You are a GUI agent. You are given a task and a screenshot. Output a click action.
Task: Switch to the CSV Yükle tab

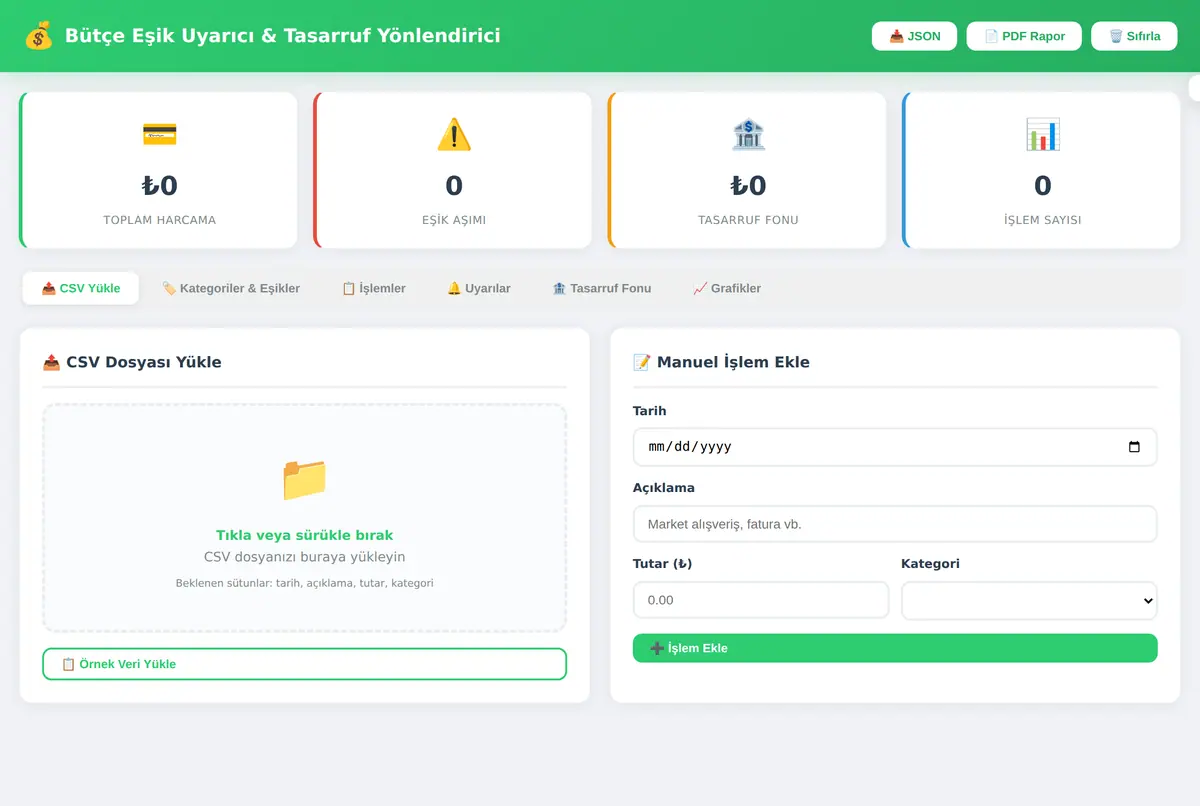pos(81,288)
